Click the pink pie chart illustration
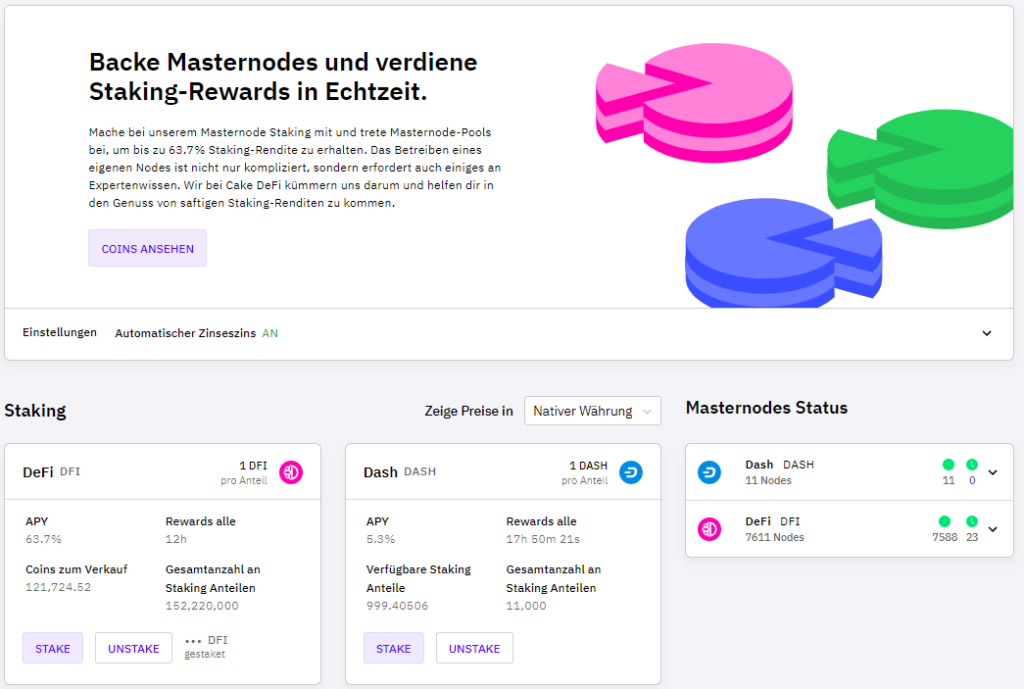 click(x=694, y=103)
